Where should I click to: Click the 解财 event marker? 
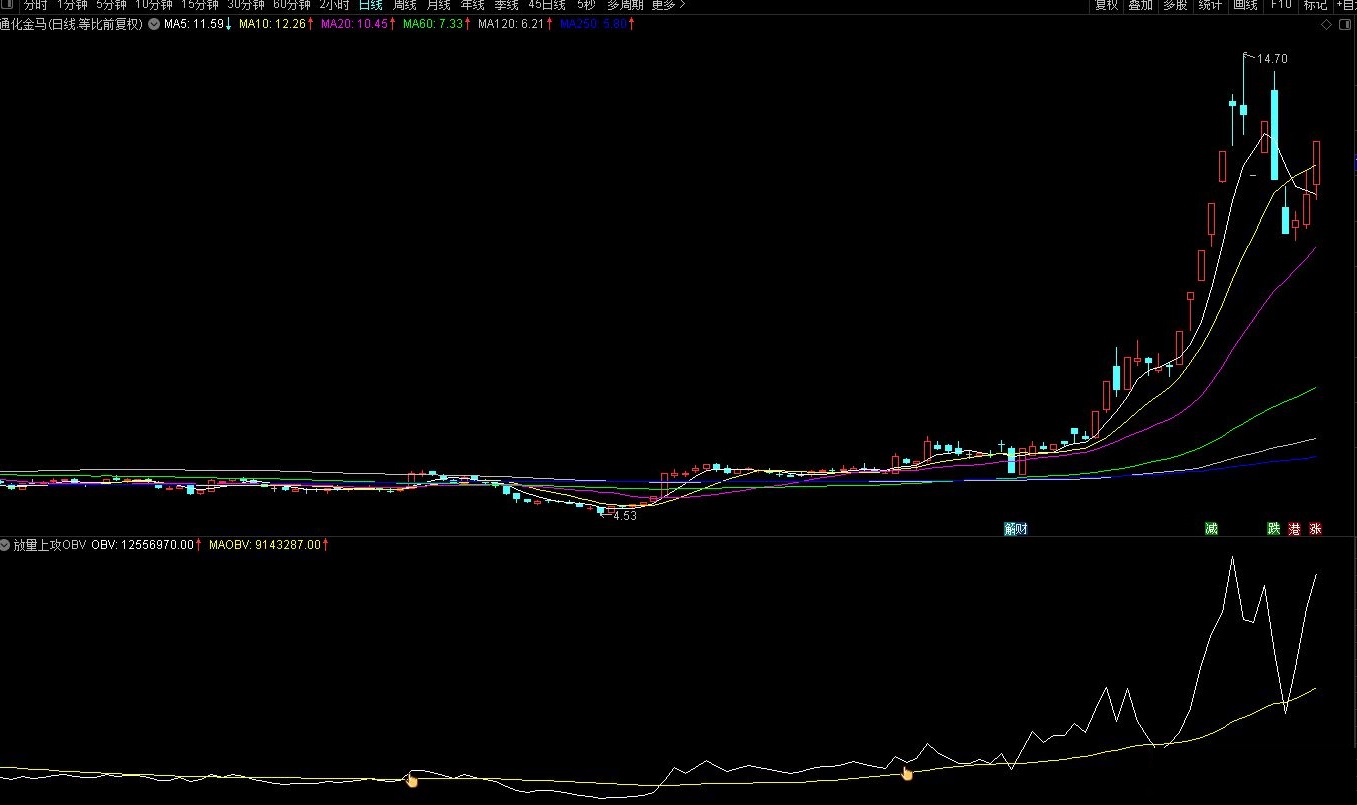tap(1016, 529)
